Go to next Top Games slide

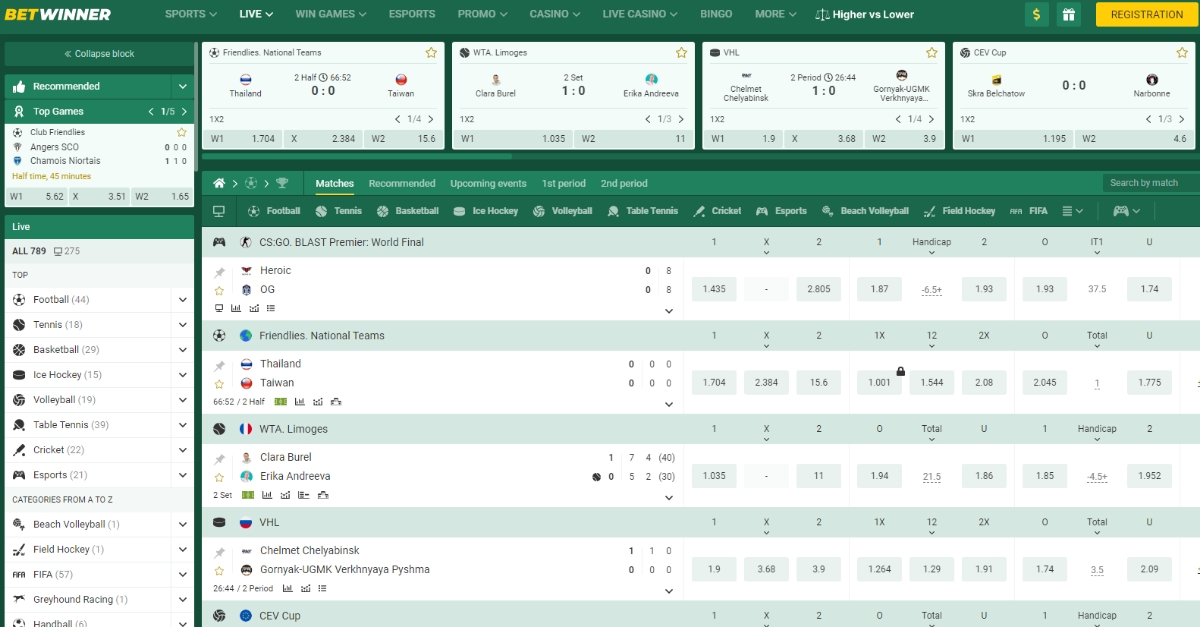click(x=184, y=111)
